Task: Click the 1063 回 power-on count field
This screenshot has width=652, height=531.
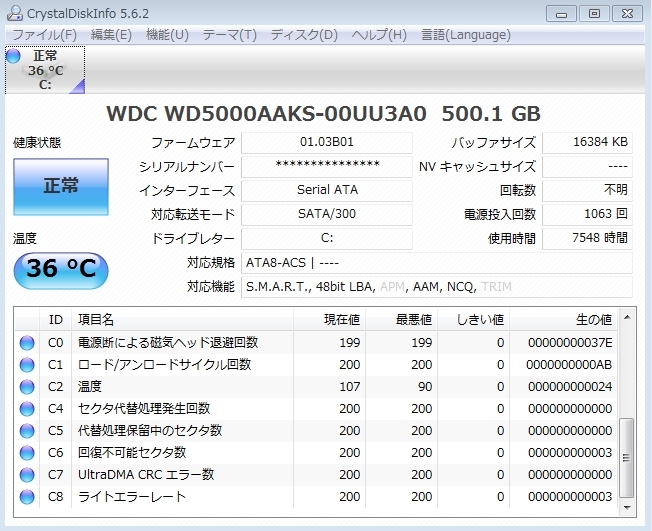Action: (587, 214)
